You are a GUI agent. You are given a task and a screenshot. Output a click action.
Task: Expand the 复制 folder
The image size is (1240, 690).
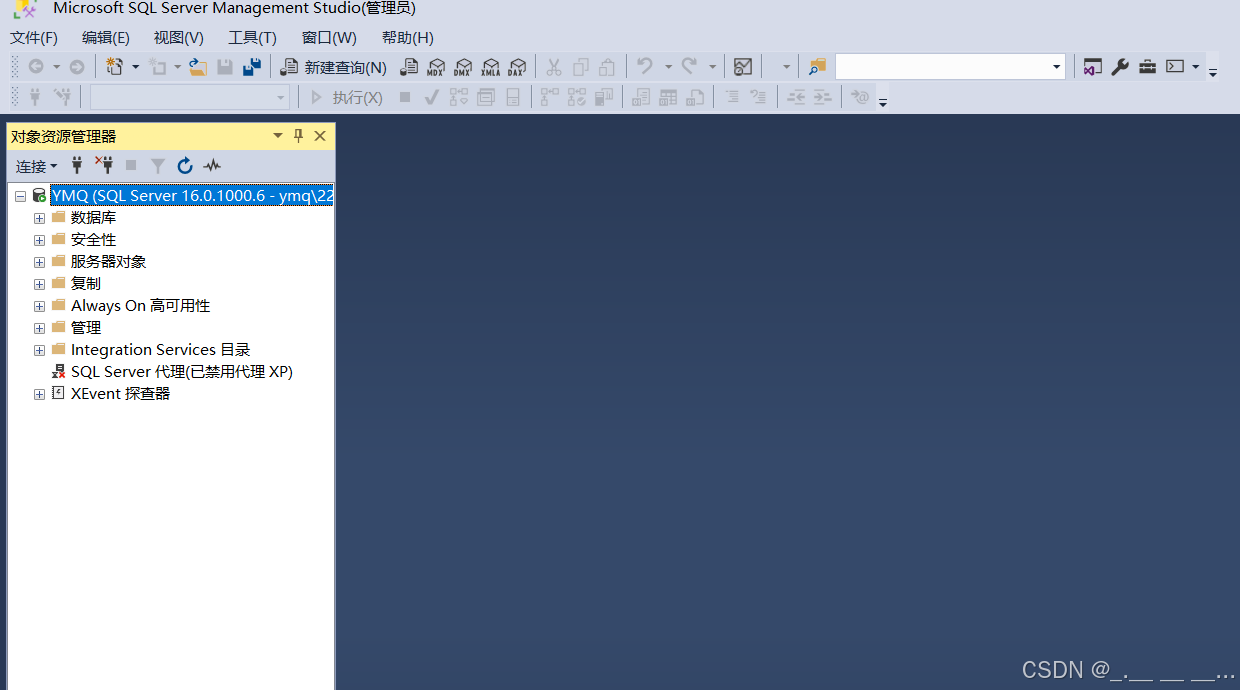click(39, 284)
